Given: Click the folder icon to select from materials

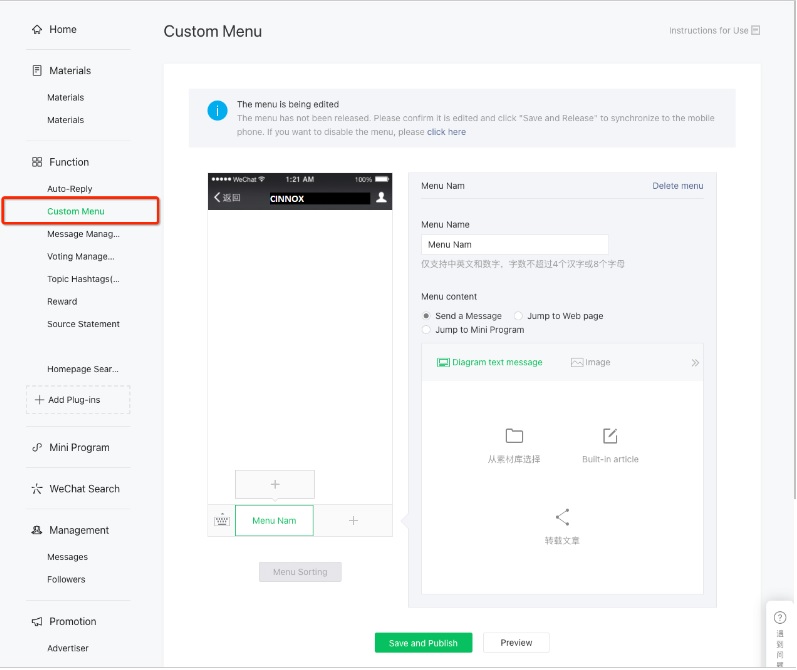Looking at the screenshot, I should (514, 436).
